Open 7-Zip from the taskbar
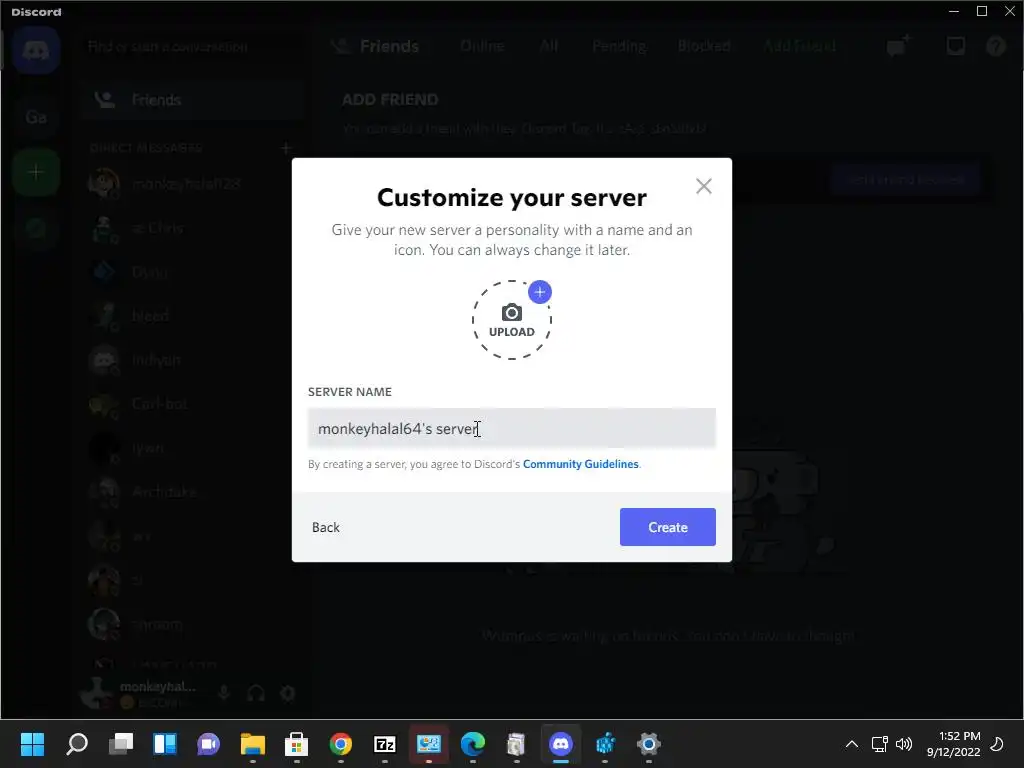Screen dimensions: 1024x768 pyautogui.click(x=385, y=744)
